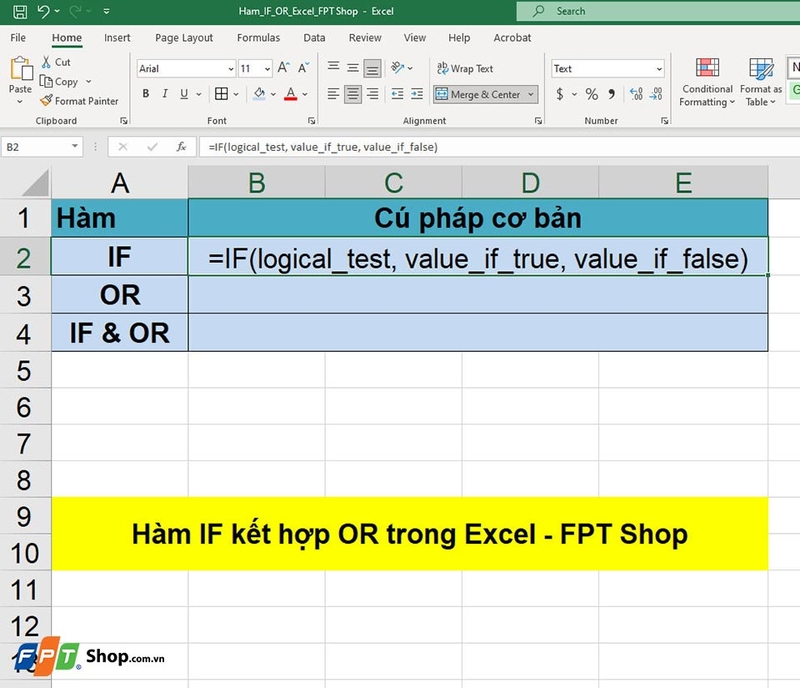Open Font group dialog launcher
Viewport: 800px width, 688px height.
[311, 121]
